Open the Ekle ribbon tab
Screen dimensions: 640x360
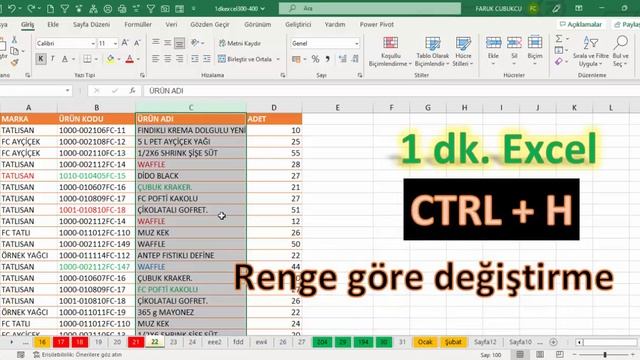(53, 24)
